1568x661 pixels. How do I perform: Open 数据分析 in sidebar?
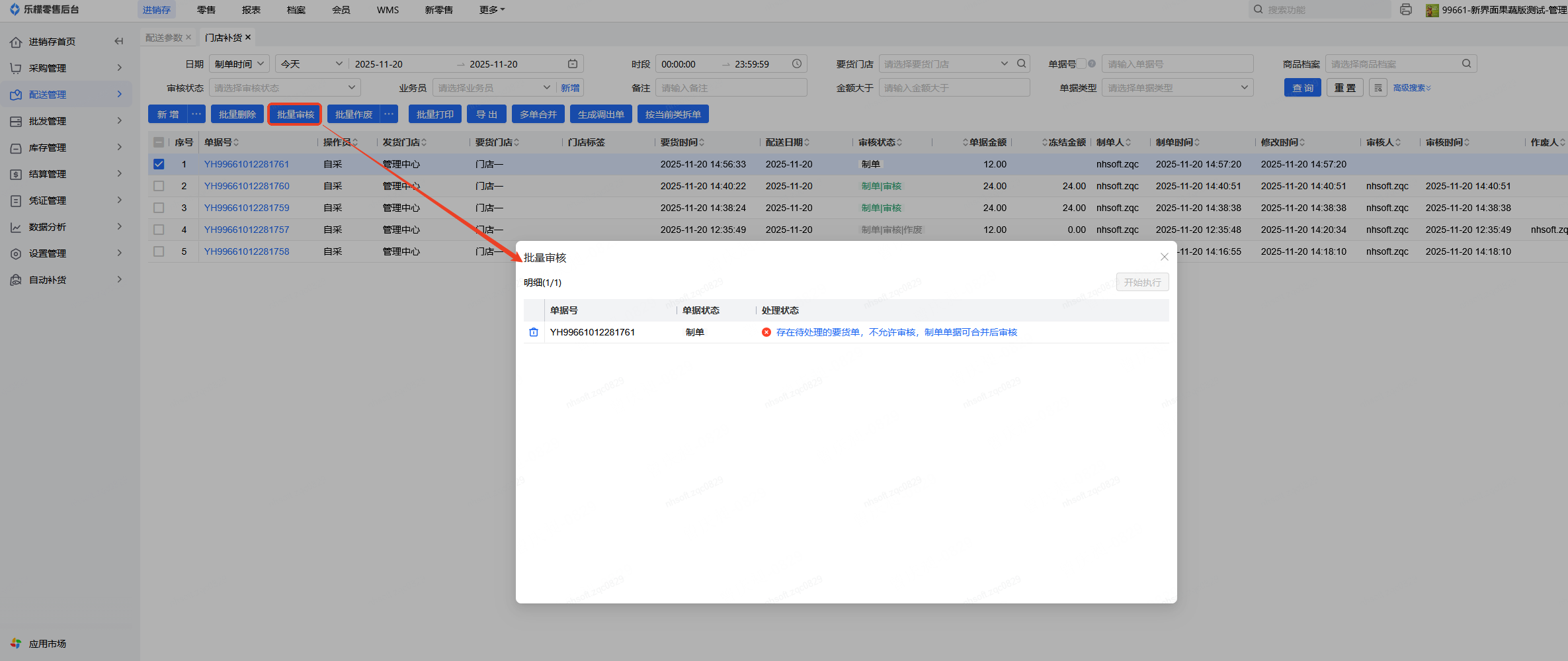(x=66, y=226)
